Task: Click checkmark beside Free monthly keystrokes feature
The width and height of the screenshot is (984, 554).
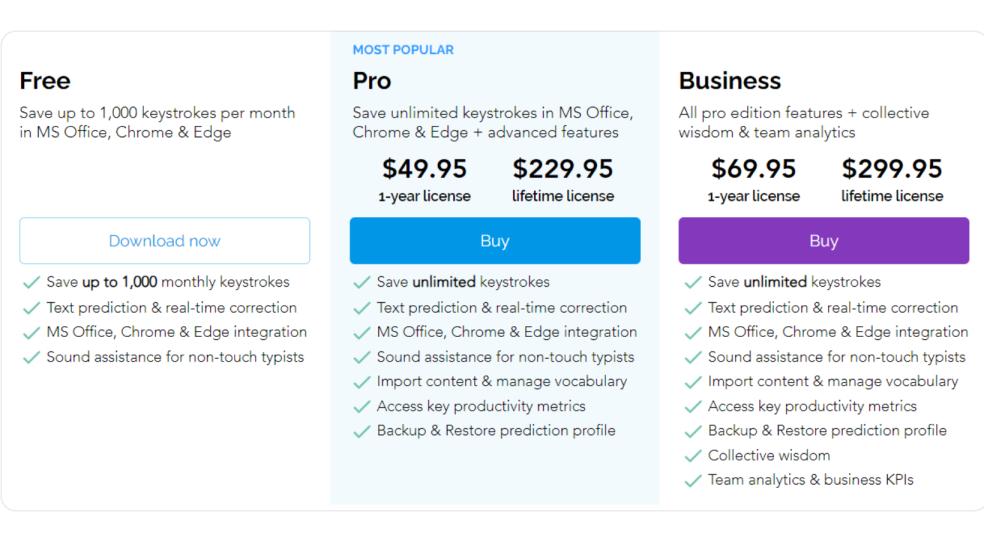Action: point(31,283)
